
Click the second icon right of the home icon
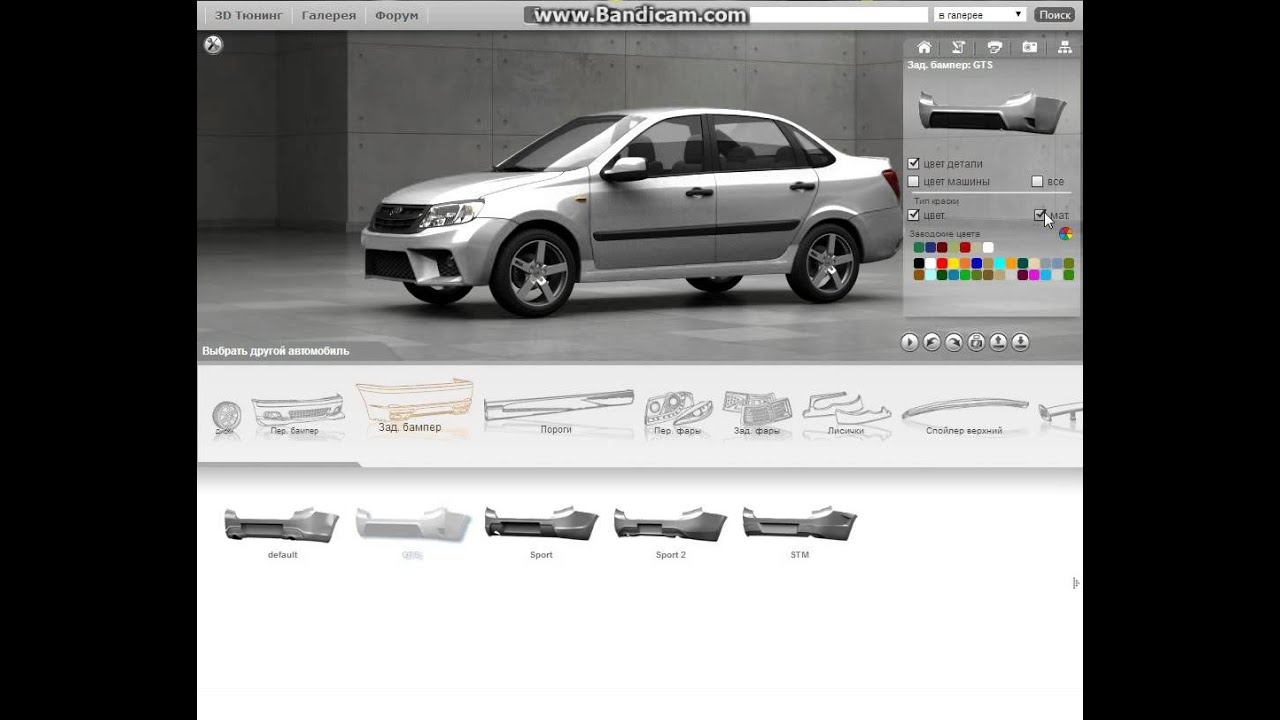(995, 47)
